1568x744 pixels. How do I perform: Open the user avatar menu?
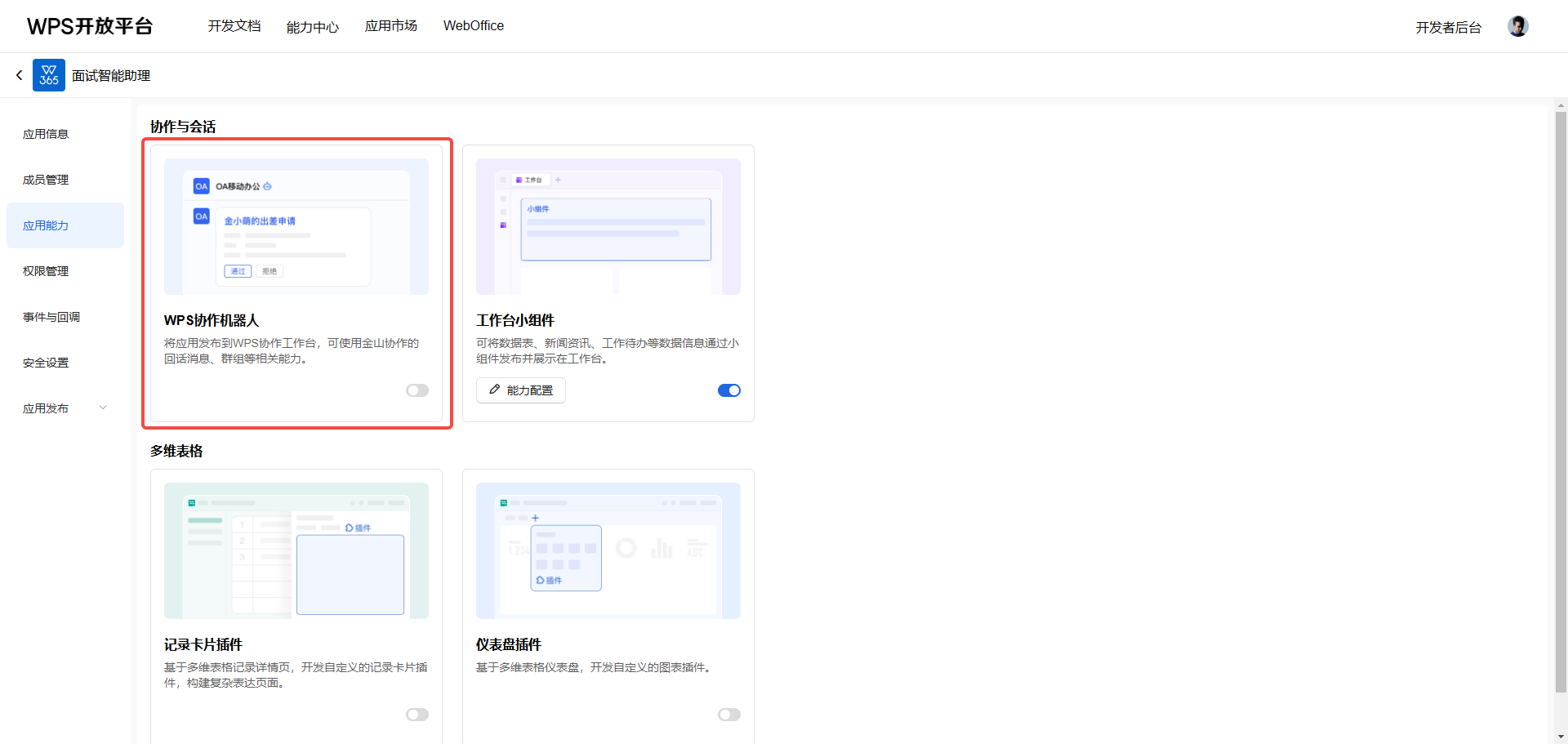pyautogui.click(x=1518, y=26)
